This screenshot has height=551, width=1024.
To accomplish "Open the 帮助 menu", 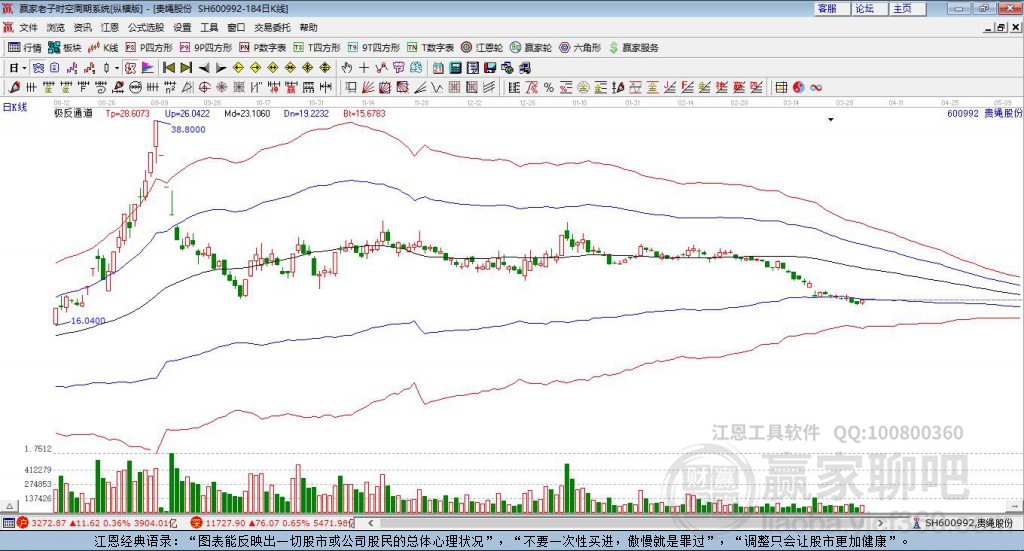I will 308,27.
